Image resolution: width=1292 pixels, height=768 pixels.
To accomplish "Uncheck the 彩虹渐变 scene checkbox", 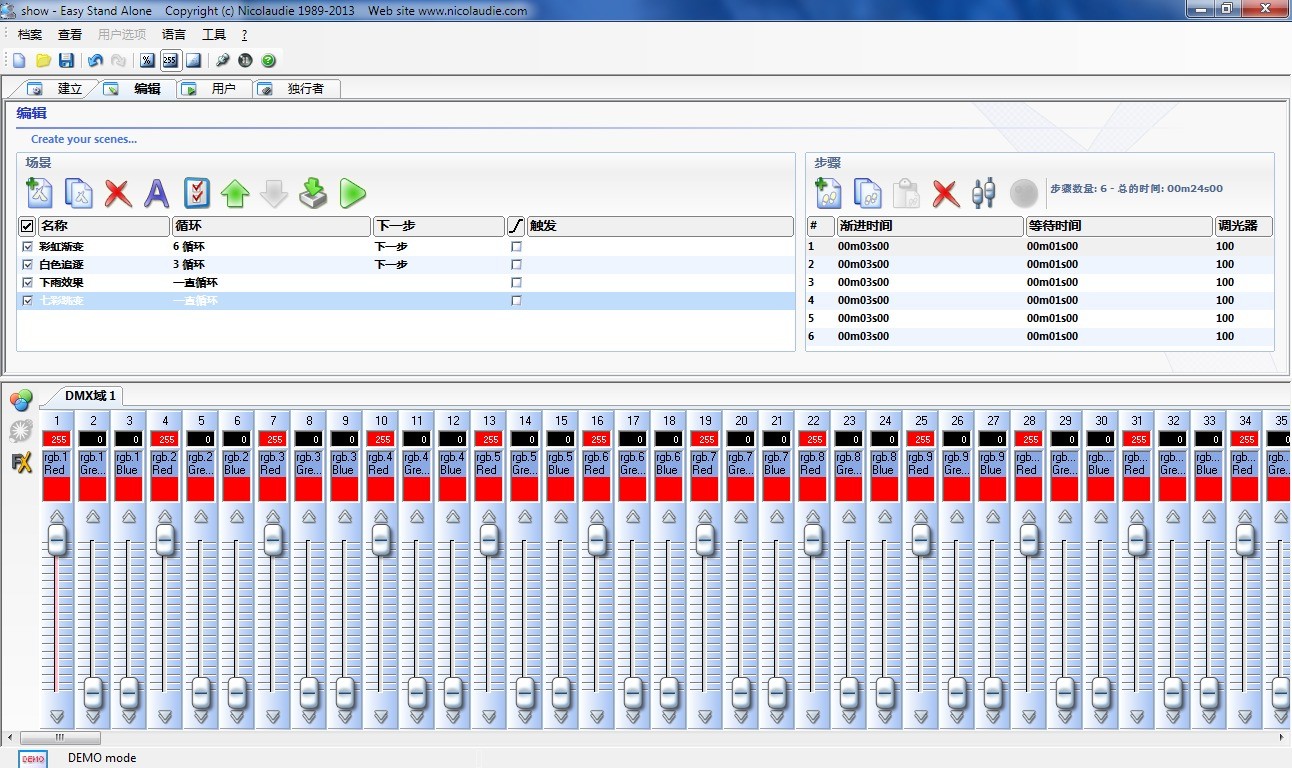I will click(x=27, y=247).
